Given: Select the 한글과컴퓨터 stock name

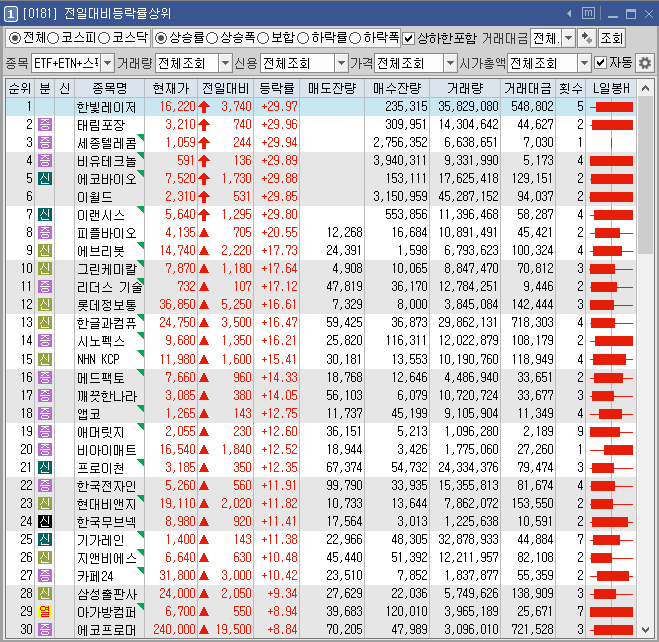Looking at the screenshot, I should click(107, 323).
